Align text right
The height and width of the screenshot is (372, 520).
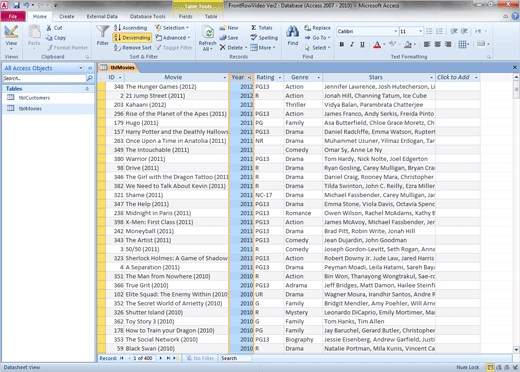[x=448, y=44]
